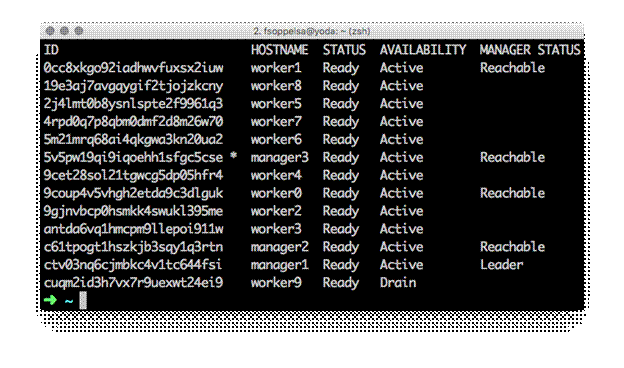This screenshot has height=368, width=624.
Task: Click hostname worker4
Action: pyautogui.click(x=276, y=175)
